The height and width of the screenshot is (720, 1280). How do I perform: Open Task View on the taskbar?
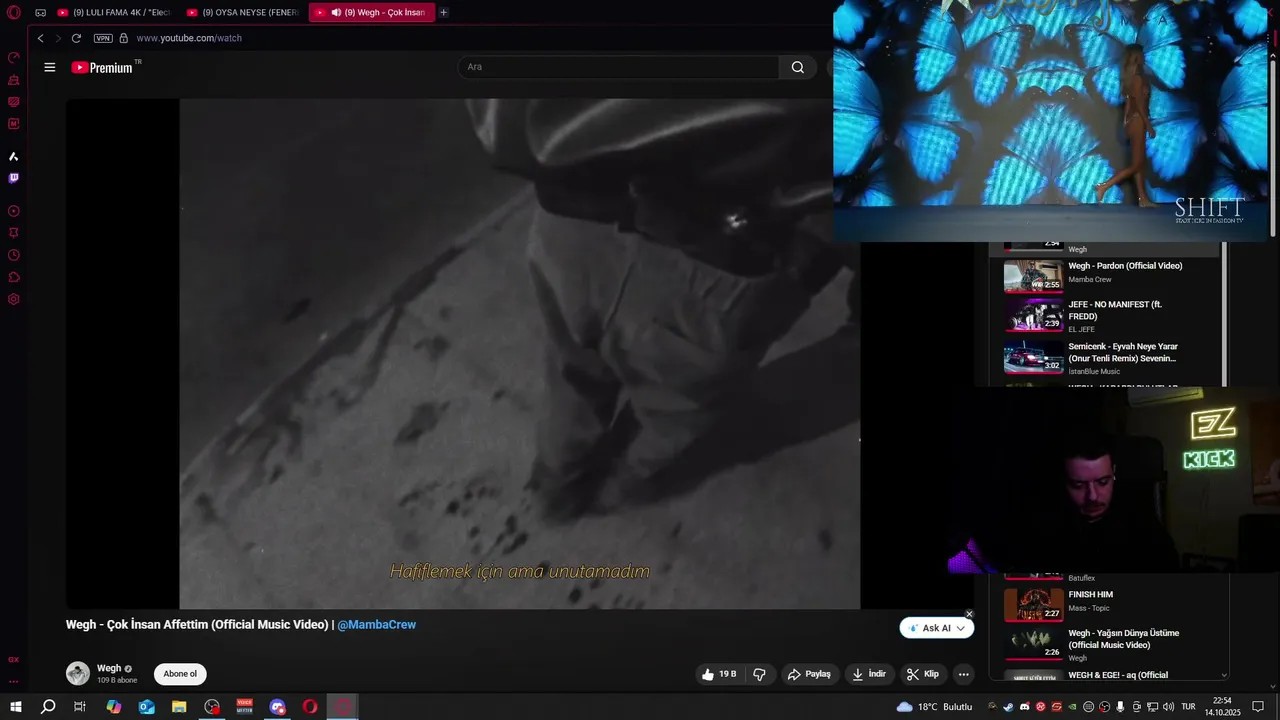pos(80,707)
